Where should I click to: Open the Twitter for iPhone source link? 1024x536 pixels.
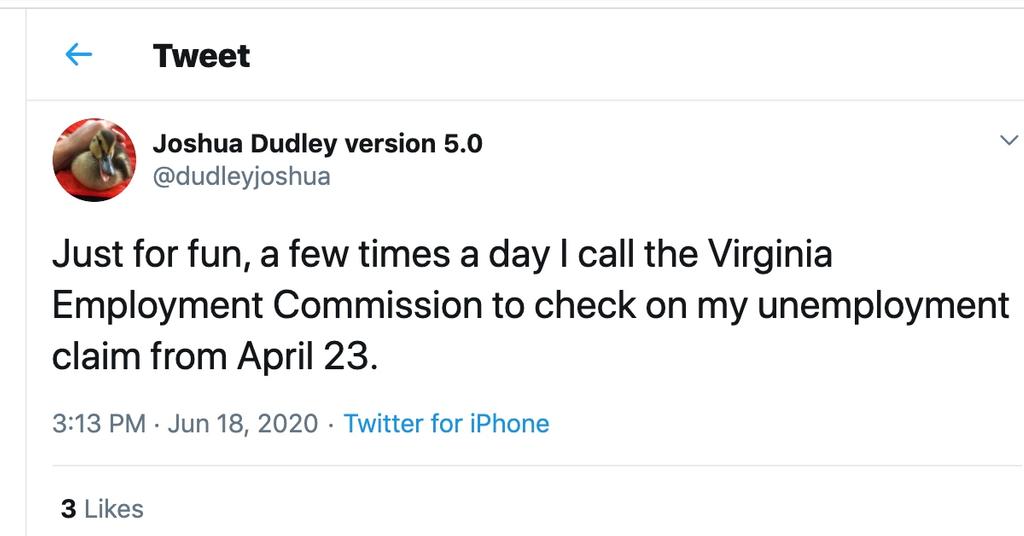(x=446, y=423)
